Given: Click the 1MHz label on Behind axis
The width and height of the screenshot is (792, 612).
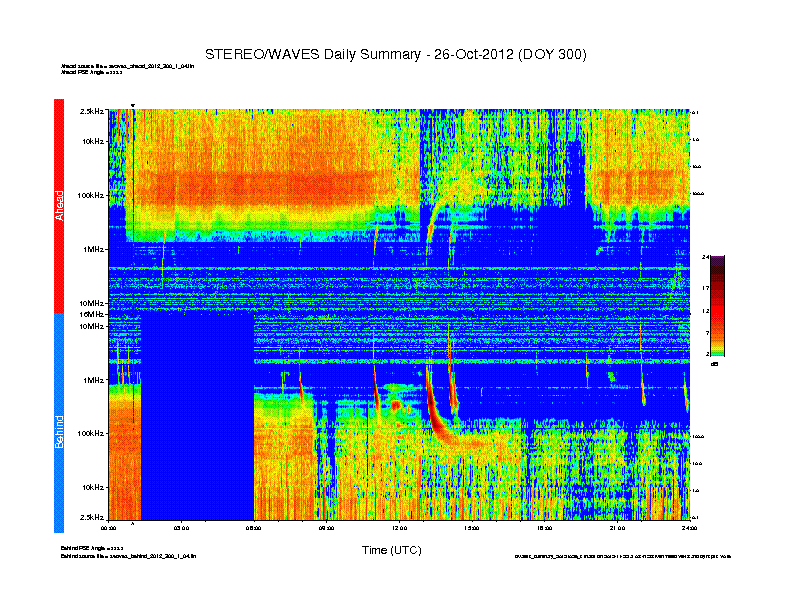Looking at the screenshot, I should 92,380.
